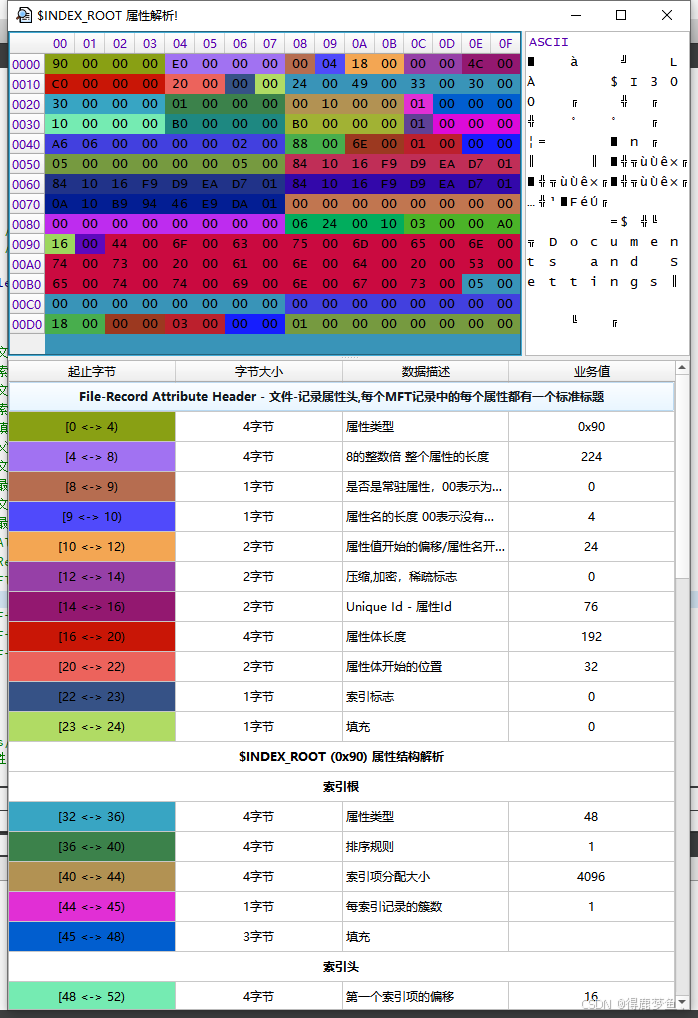
Task: Click hex row offset 00D0
Action: click(27, 324)
